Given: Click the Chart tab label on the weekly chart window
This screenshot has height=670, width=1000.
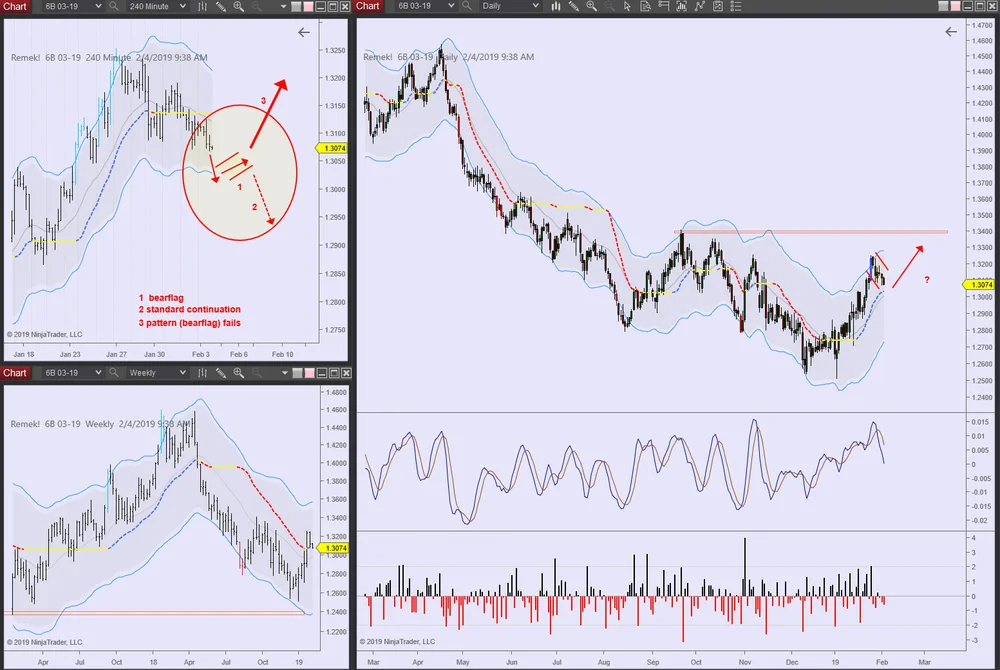Looking at the screenshot, I should pyautogui.click(x=15, y=372).
